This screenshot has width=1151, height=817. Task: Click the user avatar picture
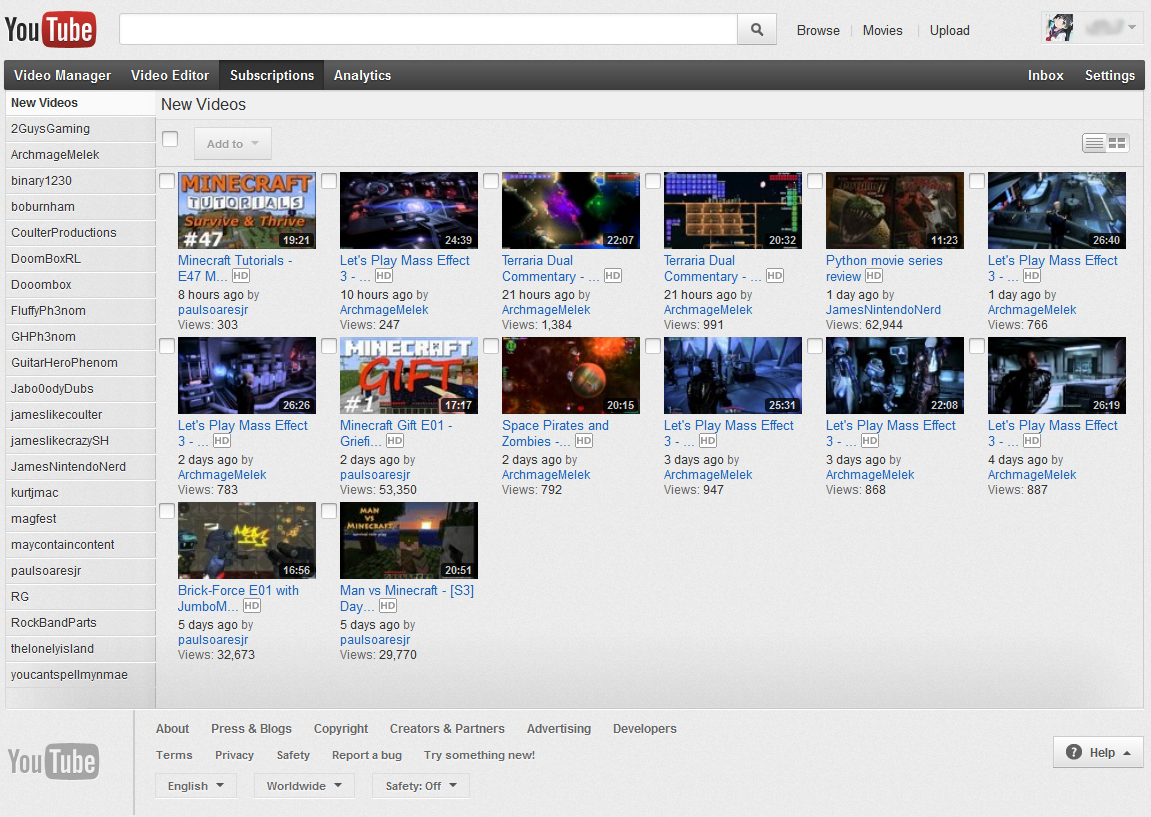[1059, 28]
